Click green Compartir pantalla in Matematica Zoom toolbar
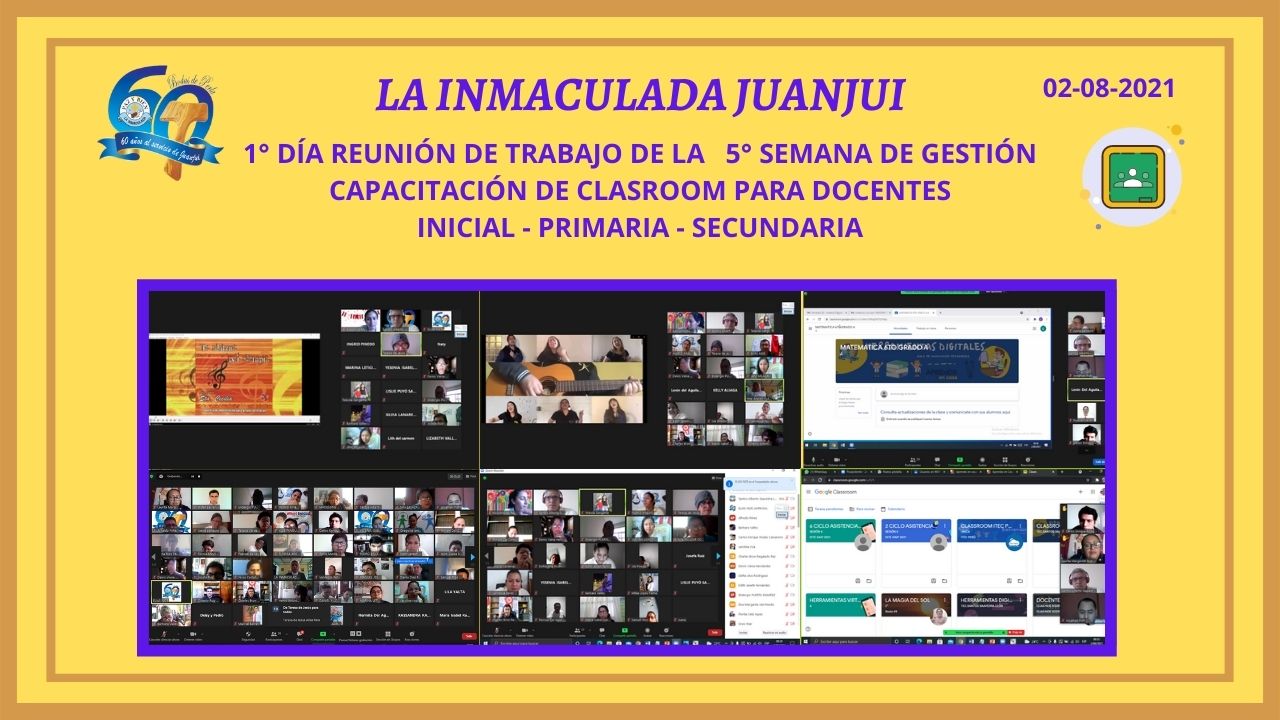 pyautogui.click(x=960, y=460)
